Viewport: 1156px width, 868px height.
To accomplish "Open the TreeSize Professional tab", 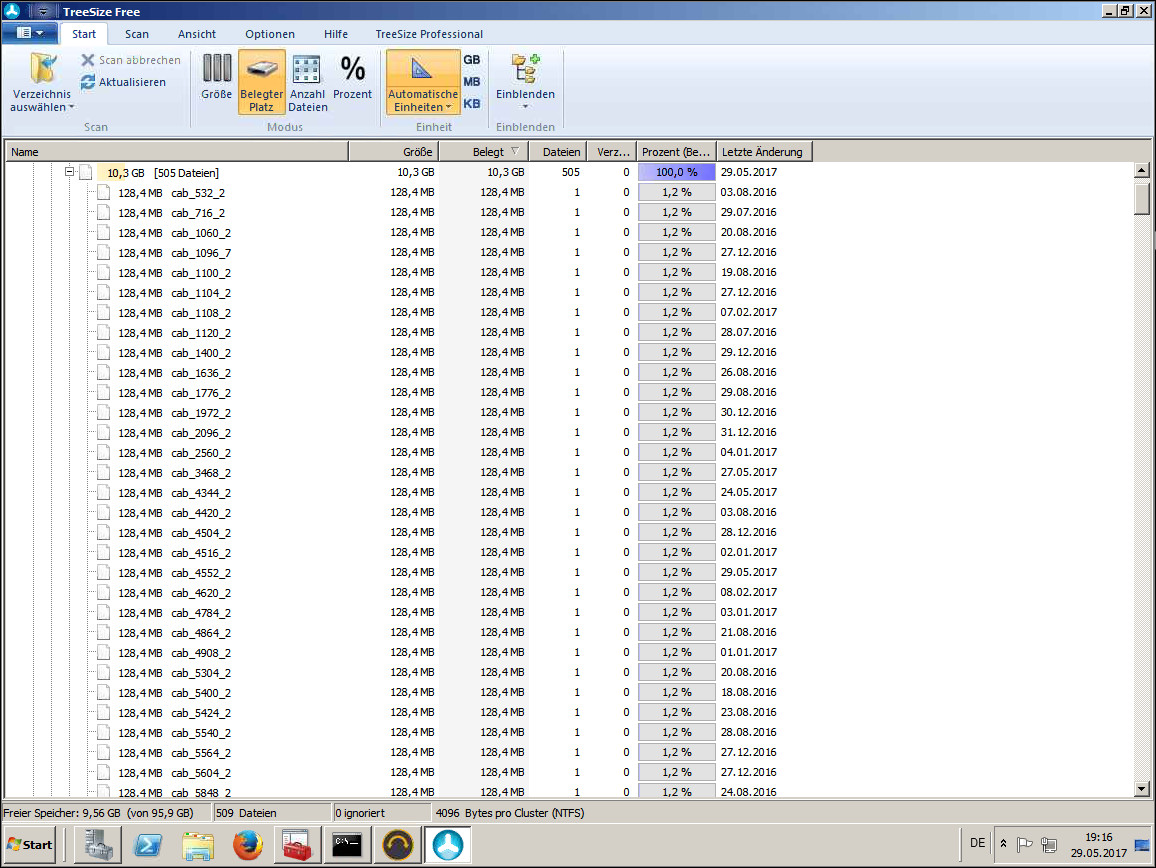I will pyautogui.click(x=429, y=34).
